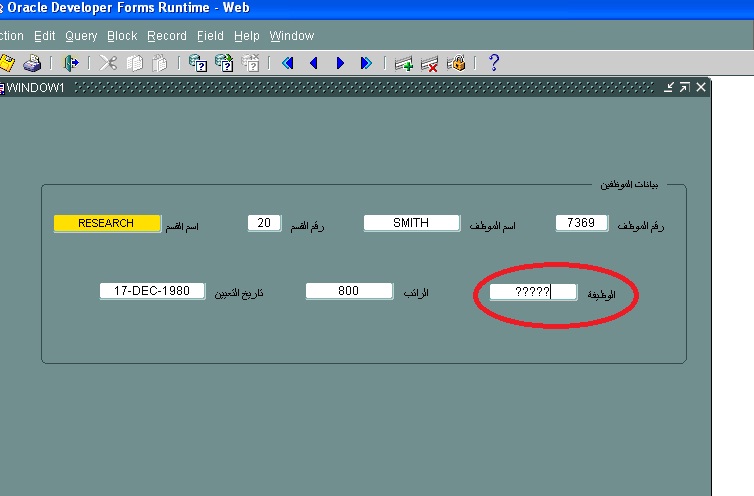Viewport: 754px width, 496px height.
Task: Go to previous record arrow
Action: (x=314, y=63)
